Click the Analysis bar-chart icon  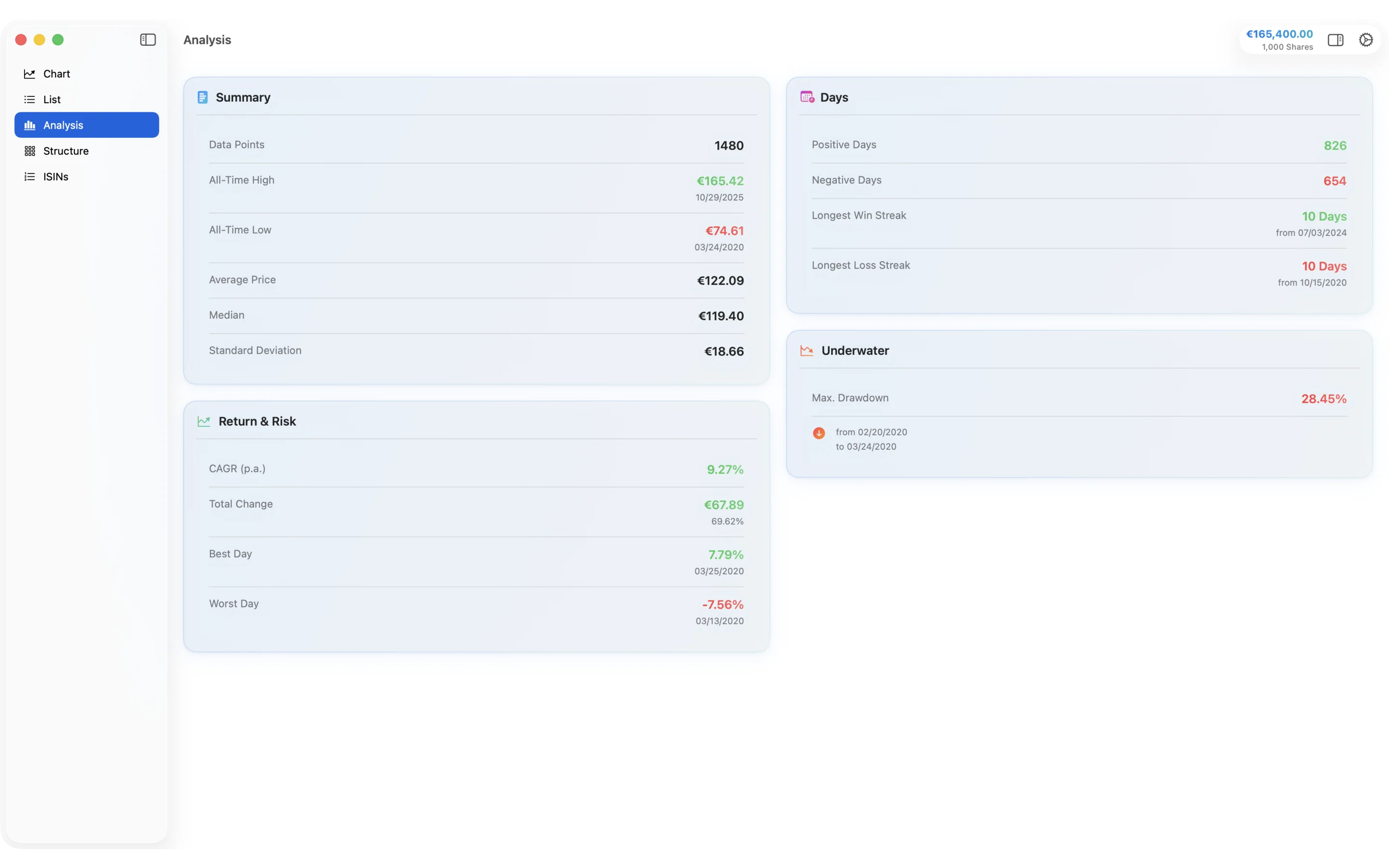pos(29,124)
